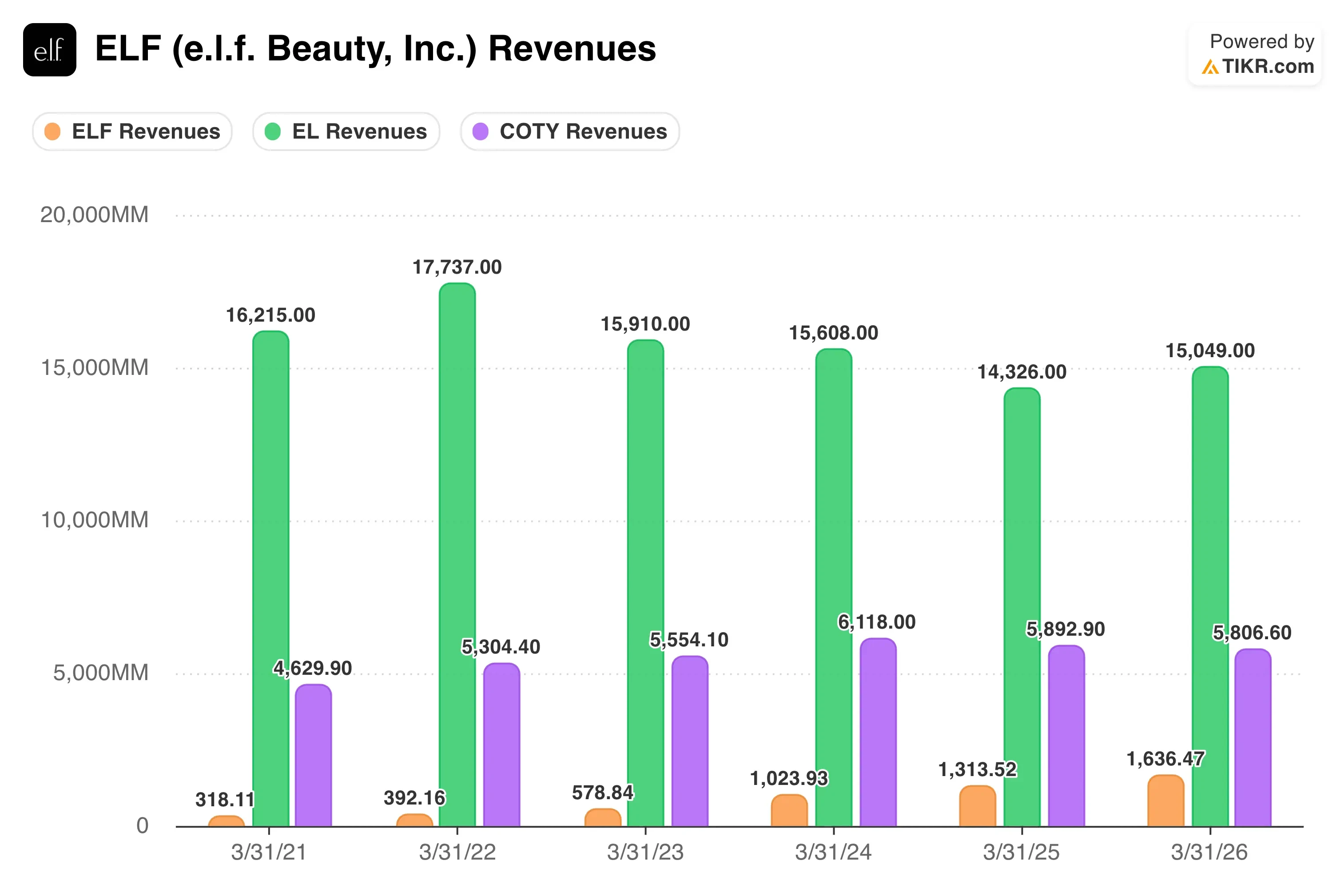Toggle the COTY Revenues legend series
Screen dimensions: 1344x896
(x=570, y=131)
